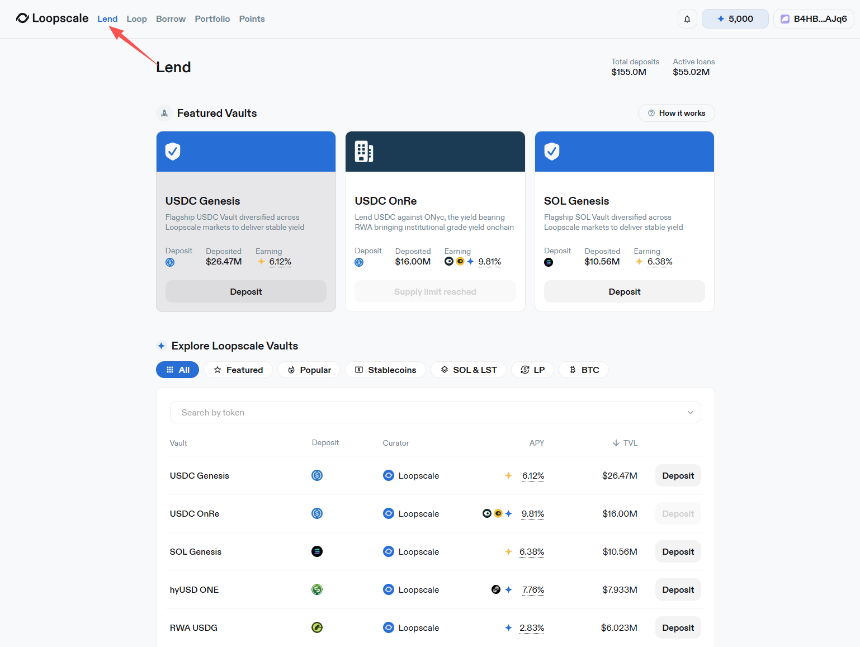Click the building icon on USDC OnRe card
This screenshot has width=860, height=647.
[364, 151]
